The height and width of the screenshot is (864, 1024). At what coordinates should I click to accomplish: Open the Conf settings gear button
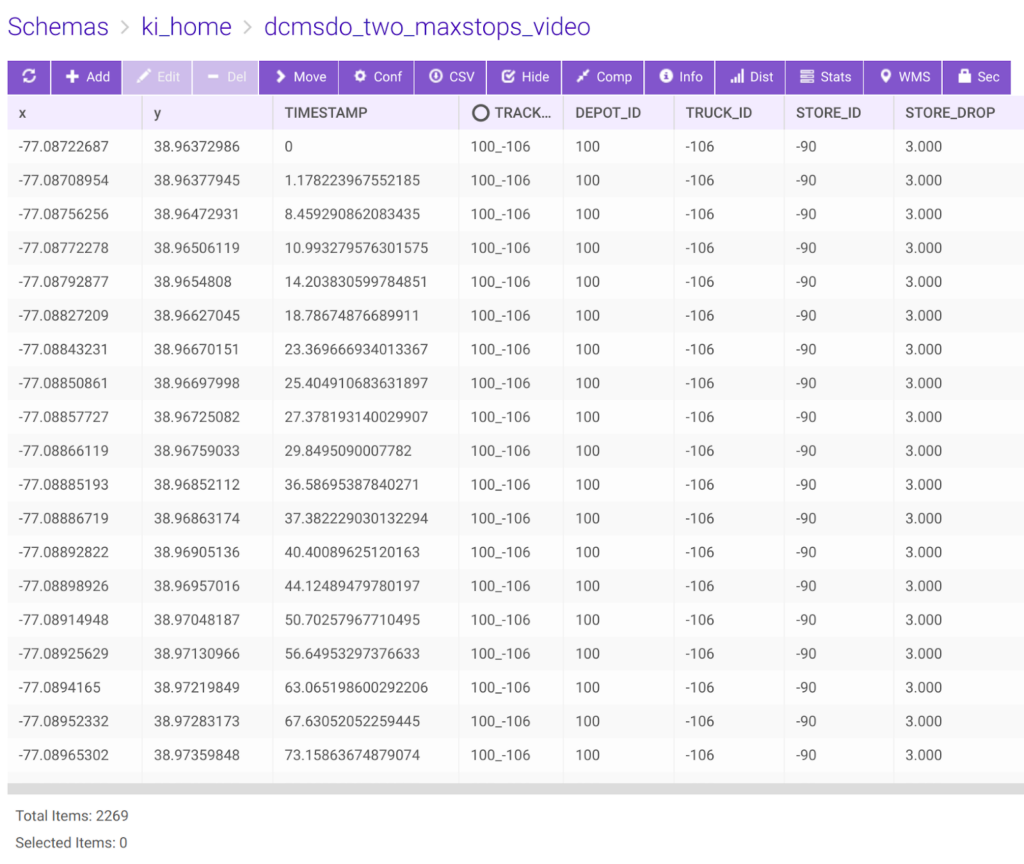click(x=377, y=77)
